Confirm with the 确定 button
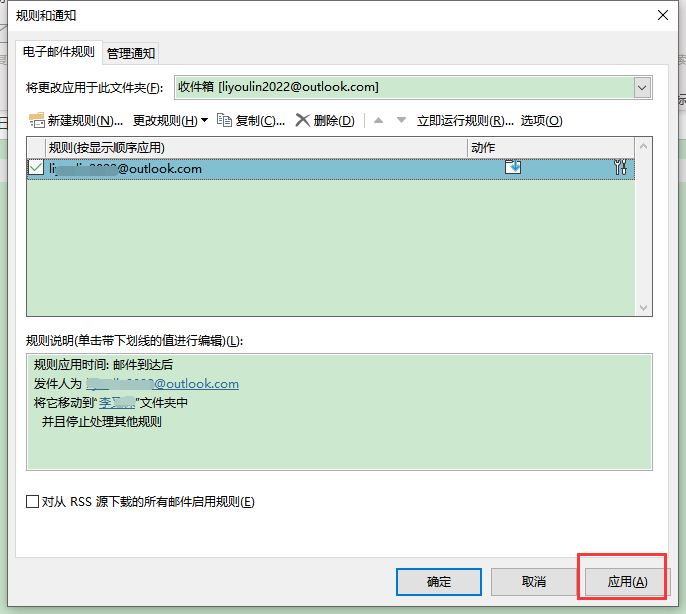 tap(438, 581)
